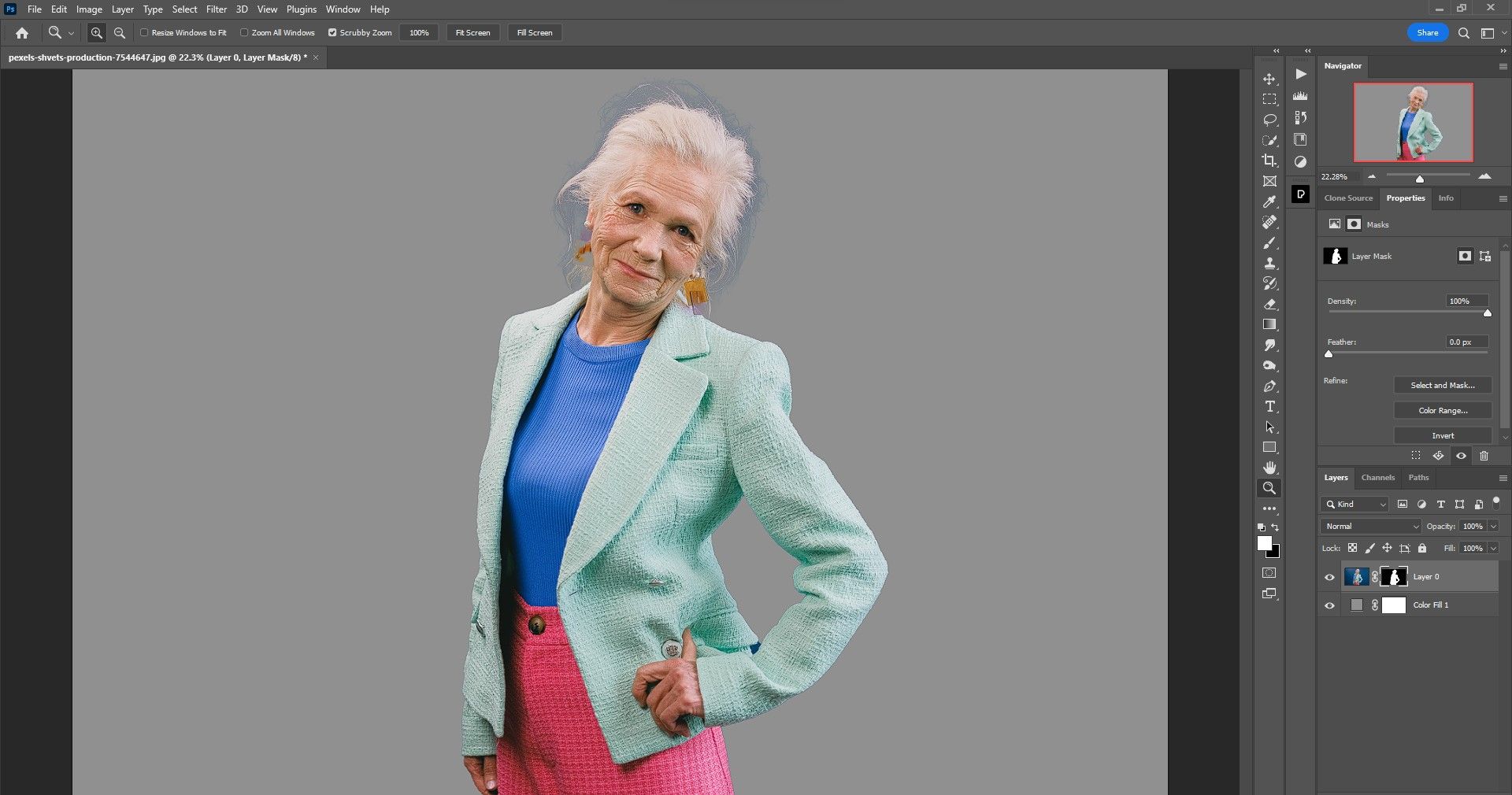Screen dimensions: 1512x795
Task: Click the Select and Mask button
Action: click(1442, 385)
